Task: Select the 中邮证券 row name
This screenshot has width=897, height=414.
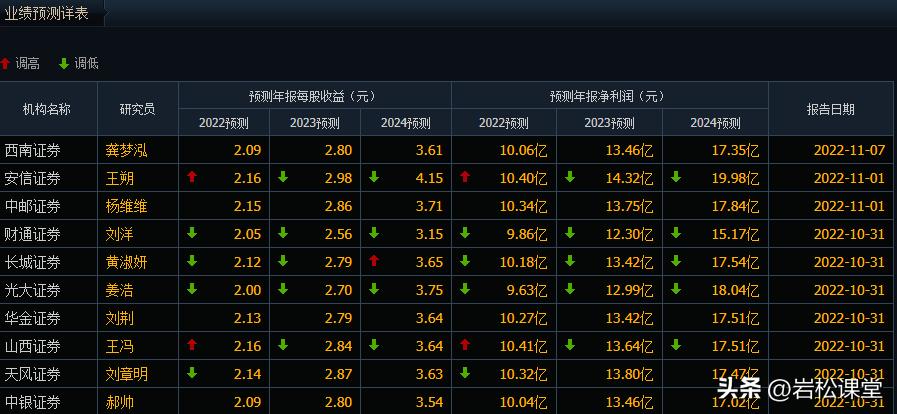Action: 33,206
